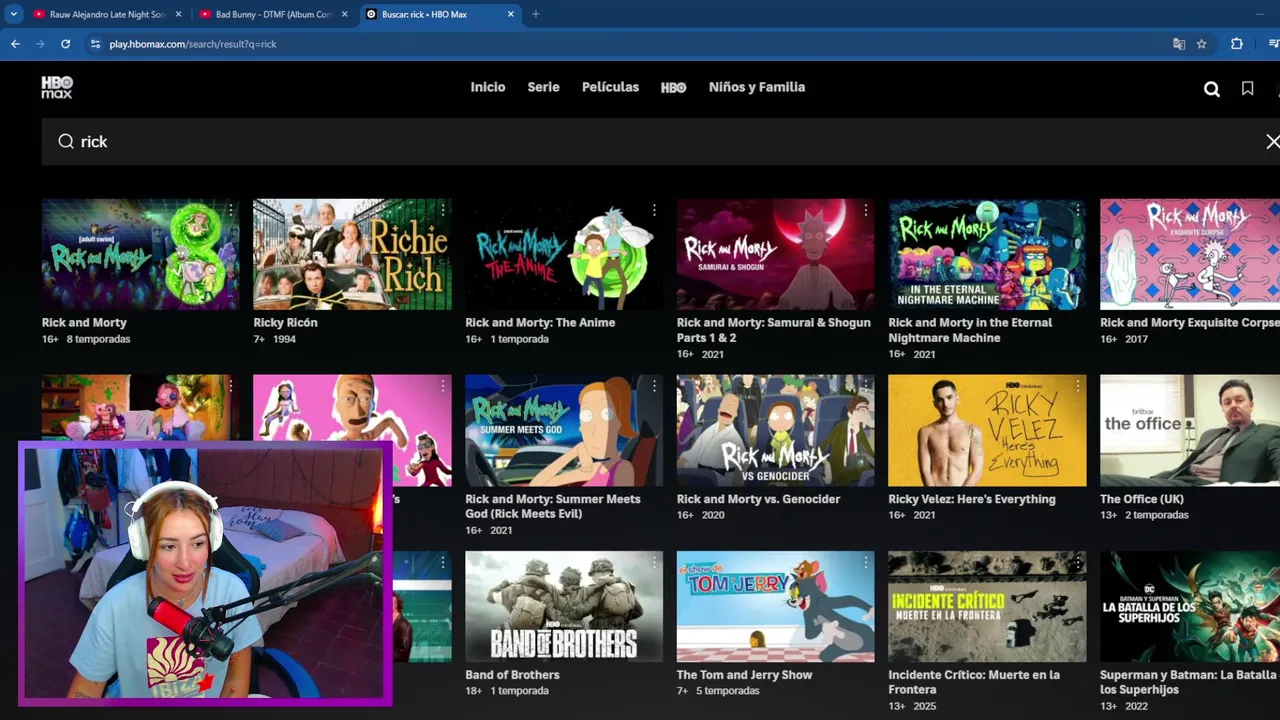
Task: Reload the page
Action: point(65,44)
